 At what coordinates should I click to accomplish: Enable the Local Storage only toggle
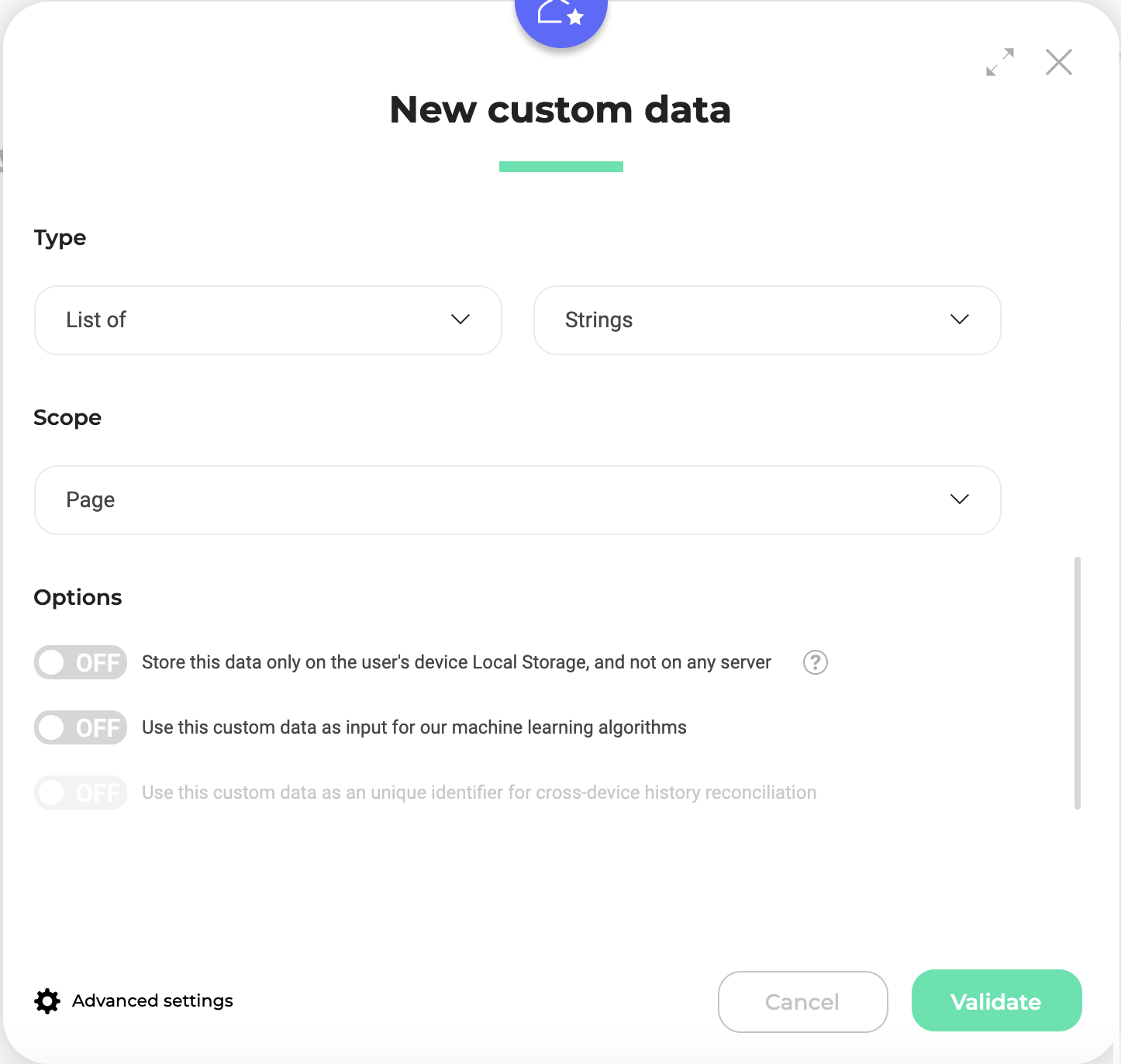tap(81, 662)
